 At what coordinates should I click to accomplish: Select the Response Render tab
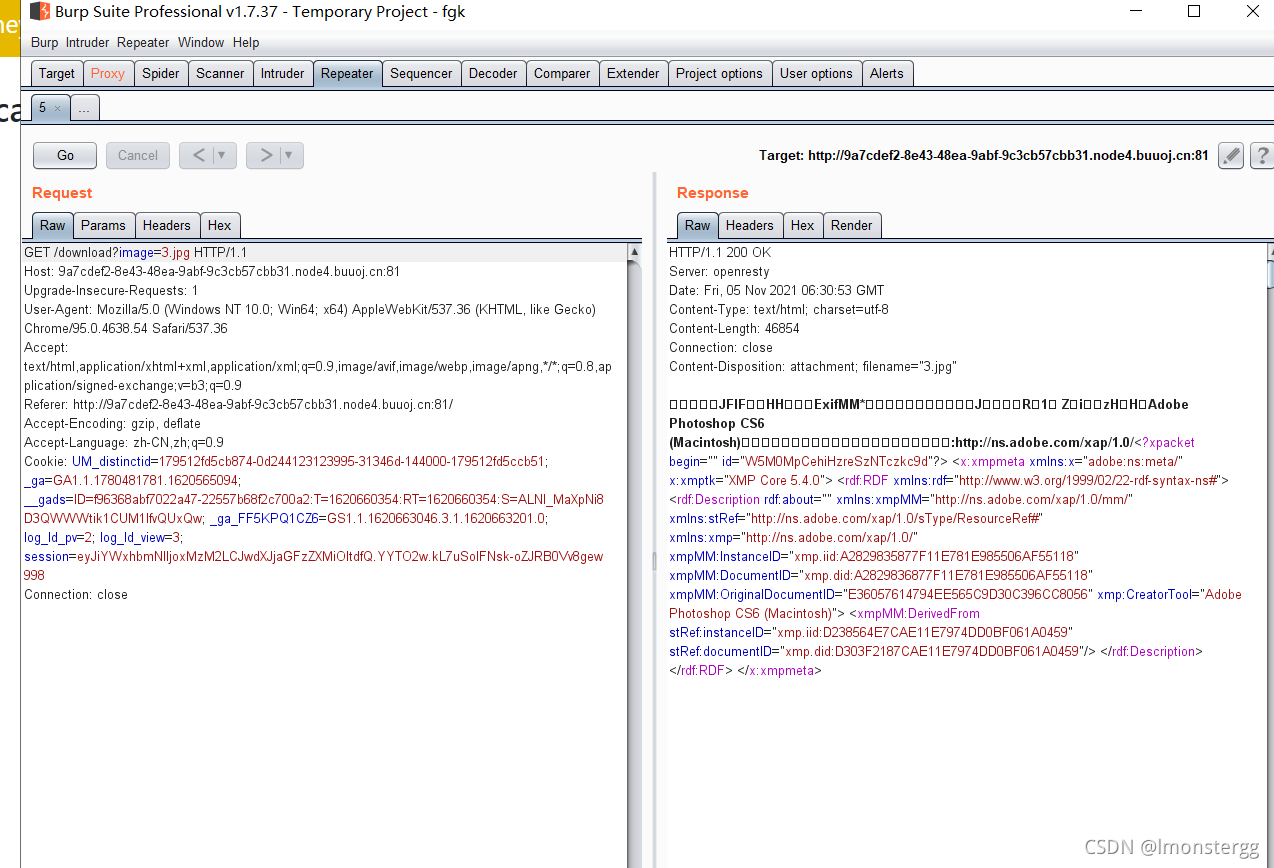point(852,225)
